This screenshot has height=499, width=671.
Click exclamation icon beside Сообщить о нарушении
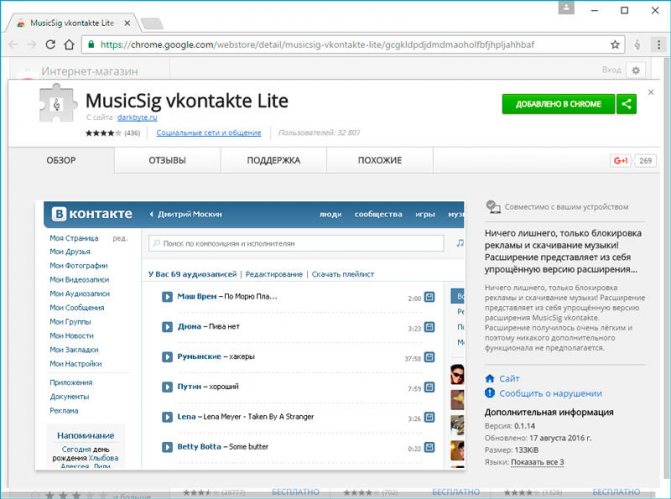coord(490,393)
